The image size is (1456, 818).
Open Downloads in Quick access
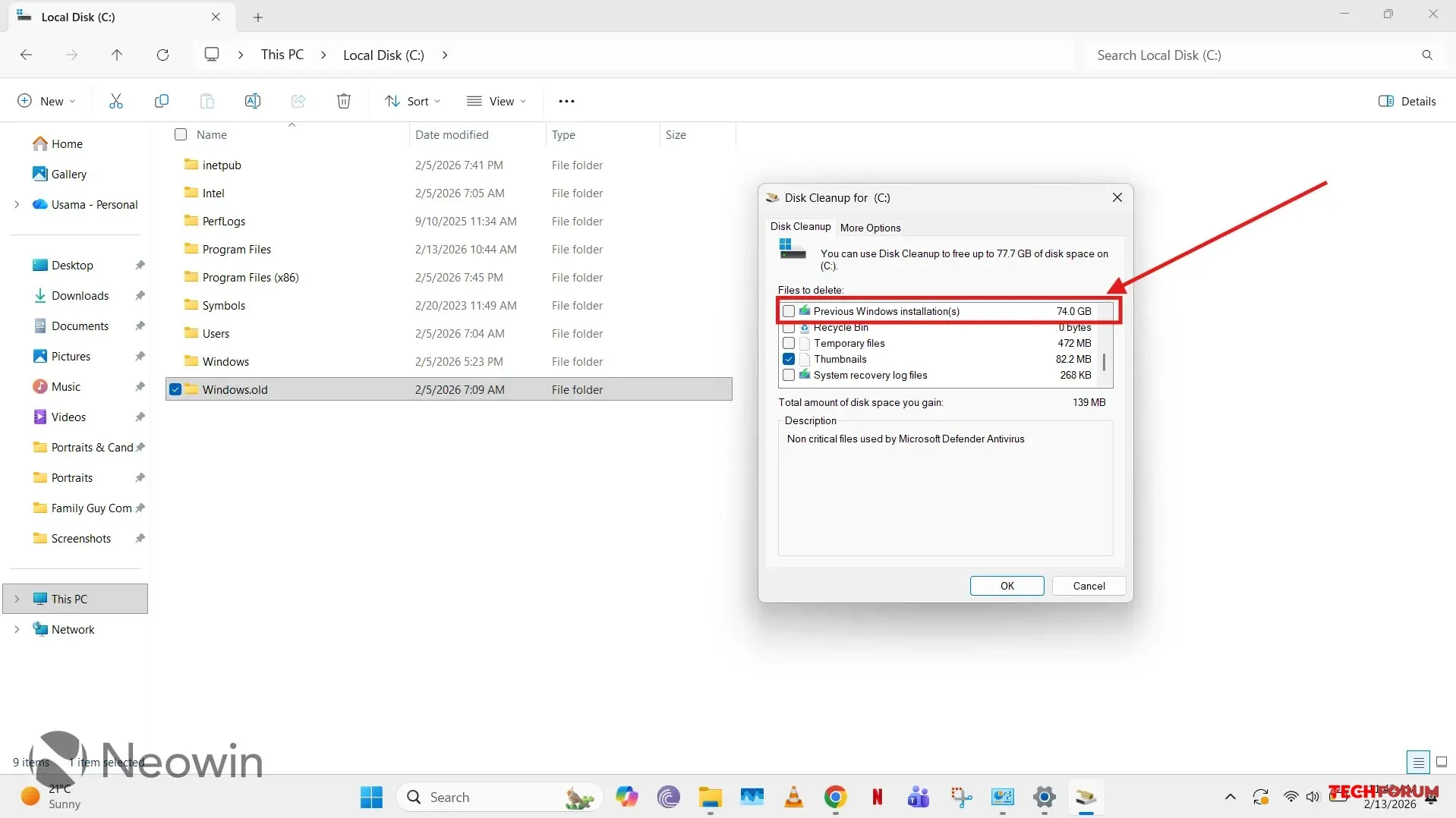80,295
